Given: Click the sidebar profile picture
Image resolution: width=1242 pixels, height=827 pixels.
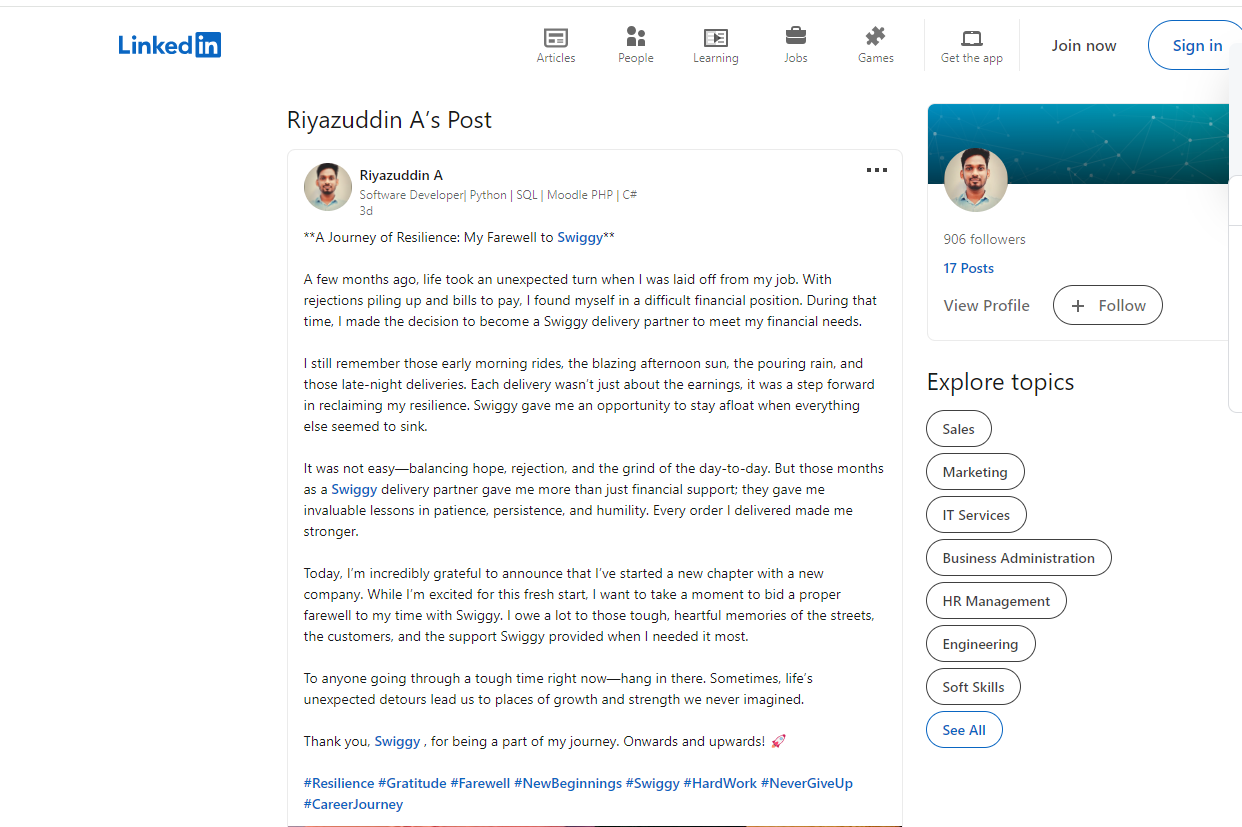Looking at the screenshot, I should (x=975, y=180).
